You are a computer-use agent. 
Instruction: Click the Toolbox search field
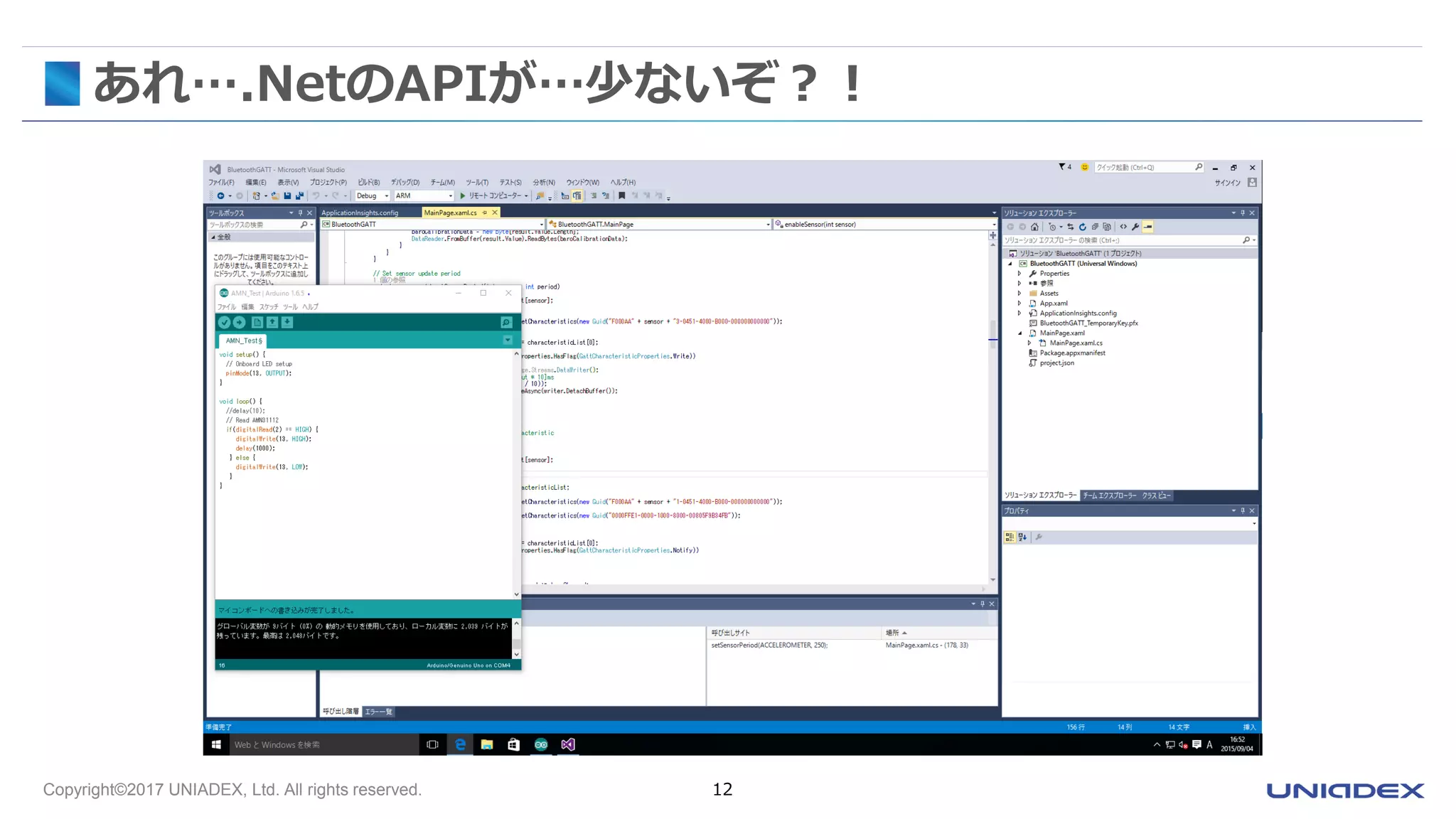pyautogui.click(x=260, y=225)
